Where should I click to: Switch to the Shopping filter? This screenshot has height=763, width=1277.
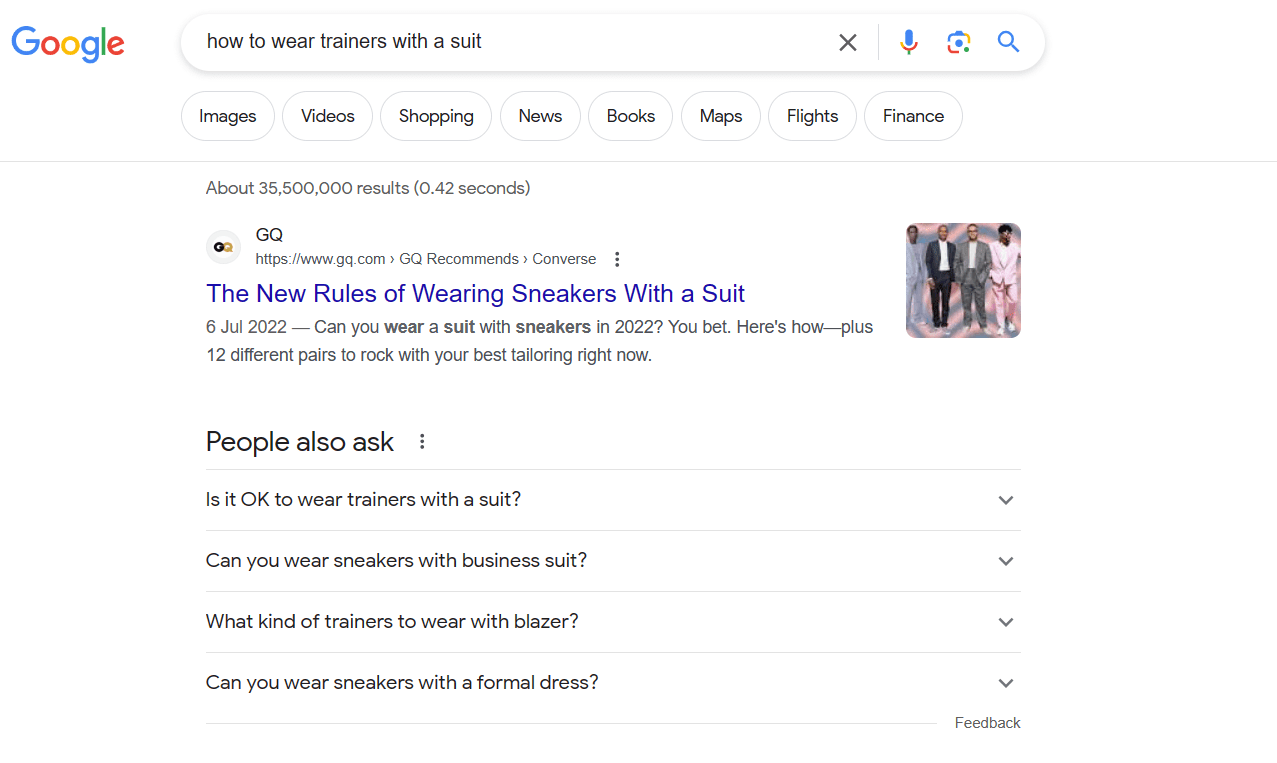coord(436,116)
